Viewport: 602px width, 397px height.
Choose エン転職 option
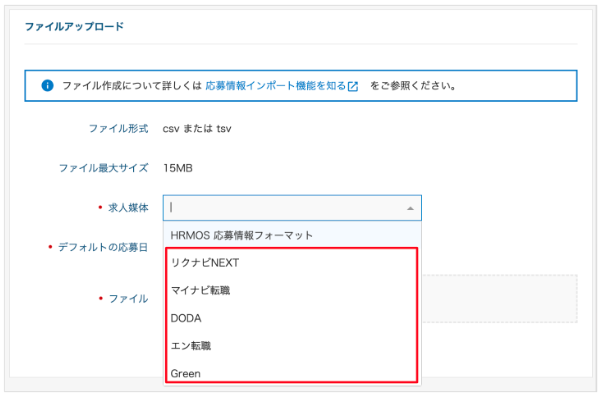point(292,346)
